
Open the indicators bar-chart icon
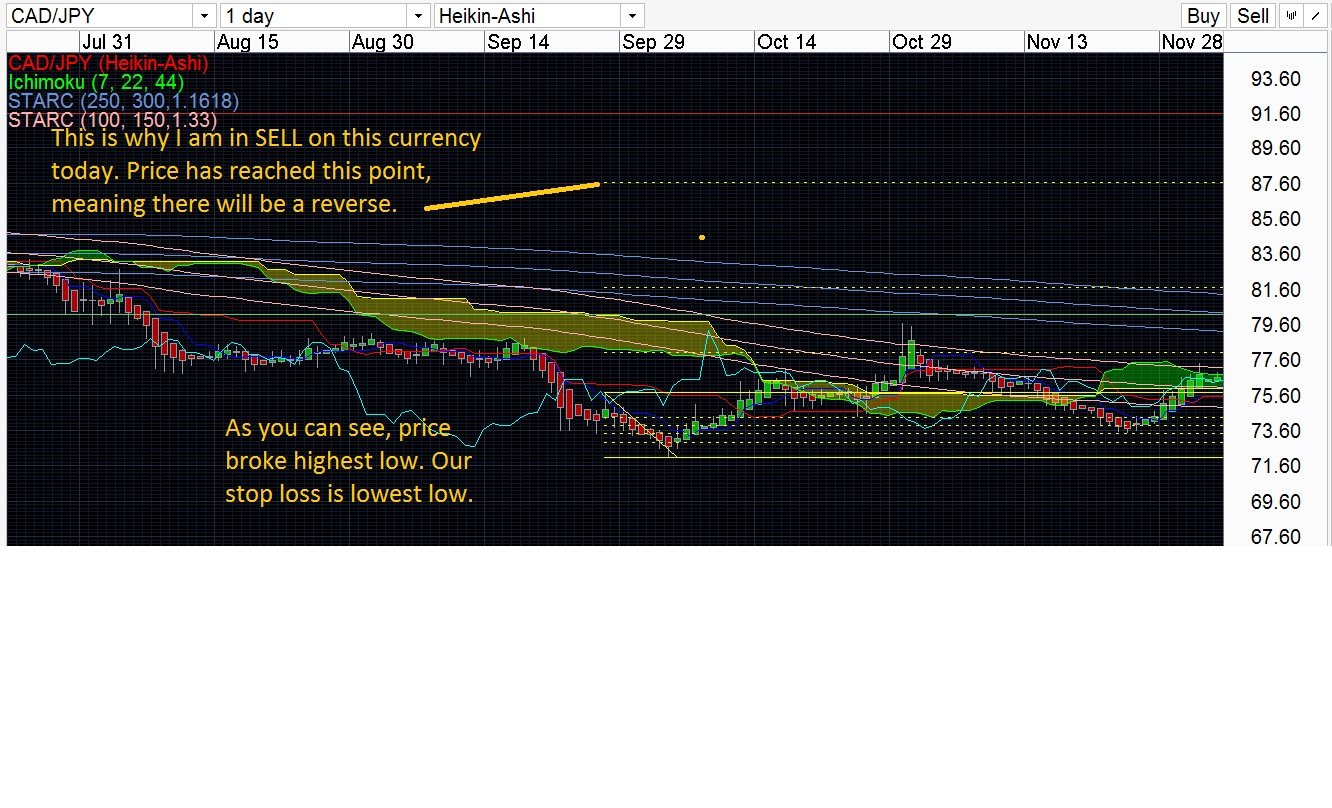coord(1291,16)
